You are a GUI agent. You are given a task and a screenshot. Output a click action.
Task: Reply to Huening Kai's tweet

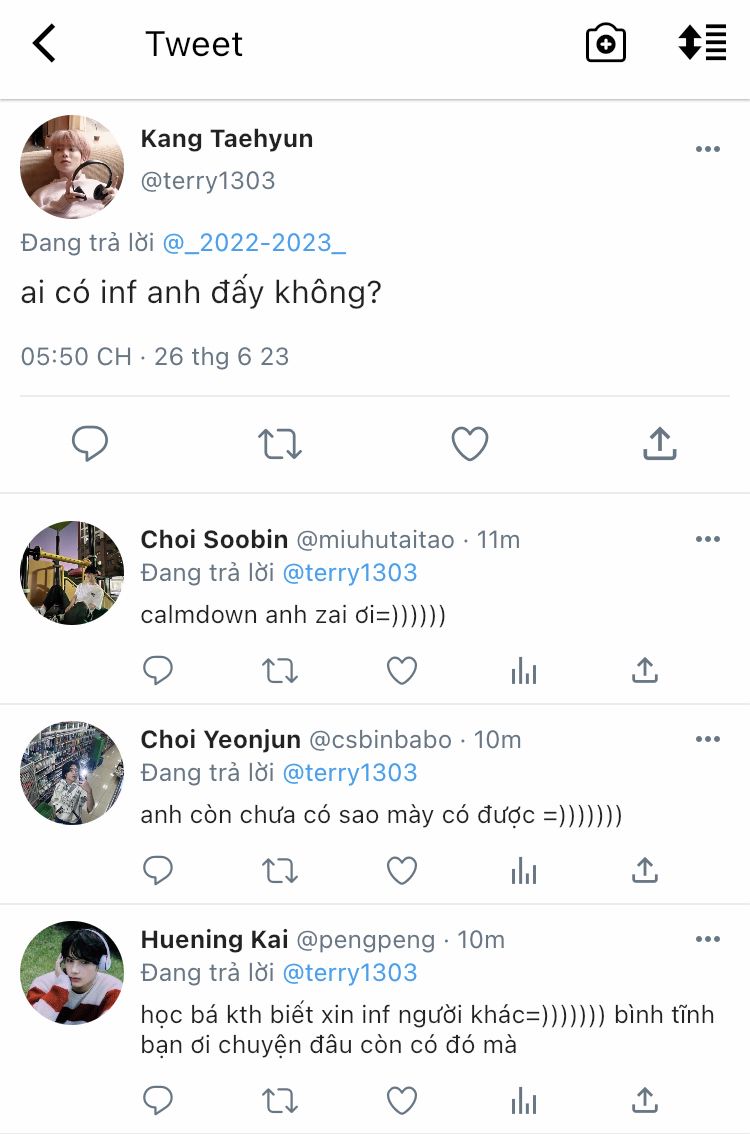158,1101
